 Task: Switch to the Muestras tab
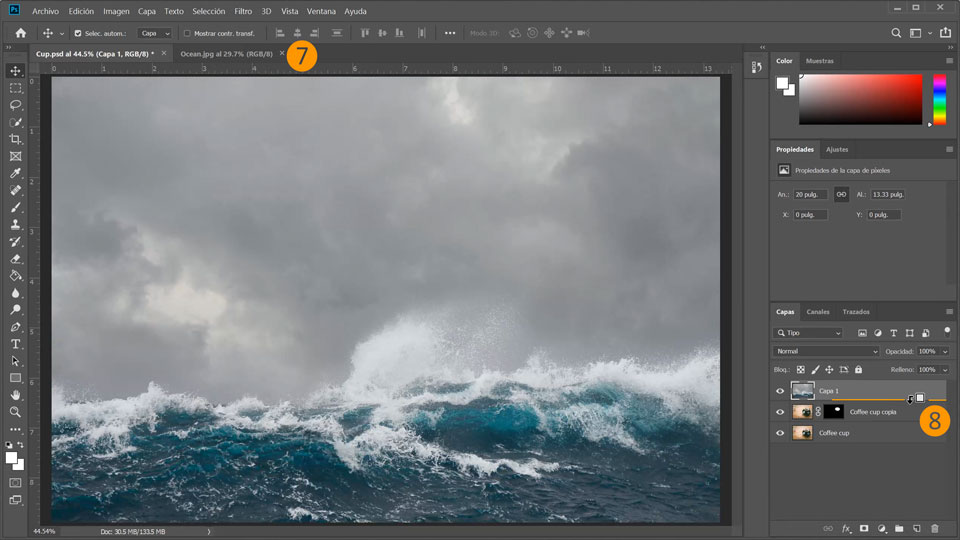(819, 61)
